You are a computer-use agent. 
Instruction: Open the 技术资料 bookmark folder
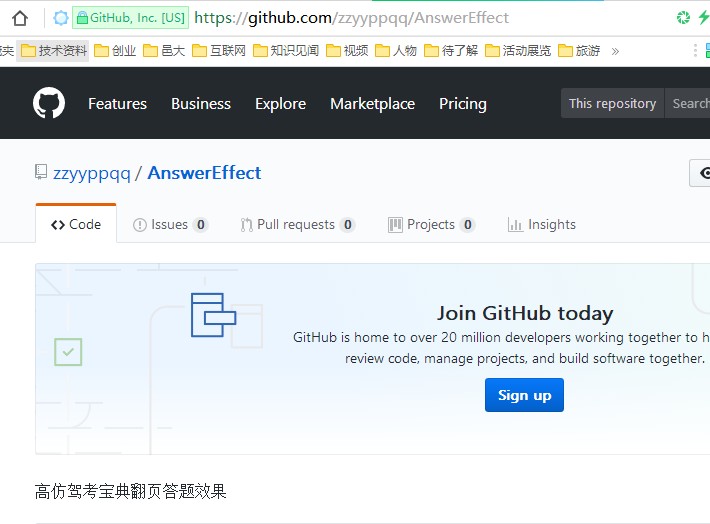[53, 51]
